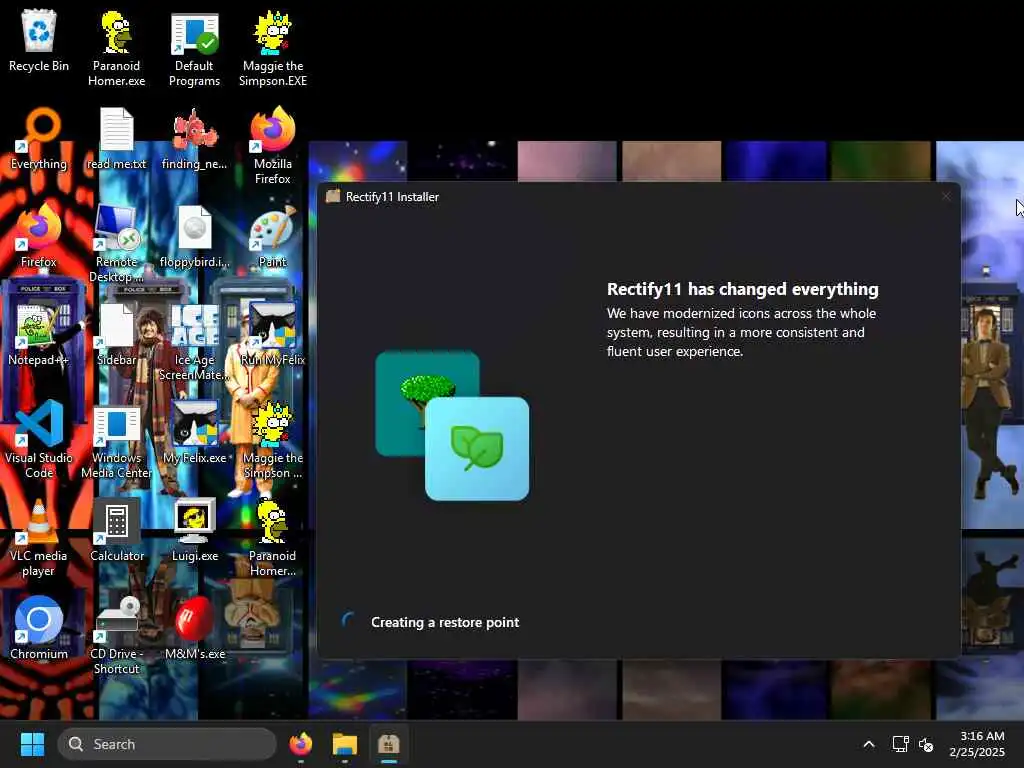Select the Firefox desktop shortcut

coord(39,237)
